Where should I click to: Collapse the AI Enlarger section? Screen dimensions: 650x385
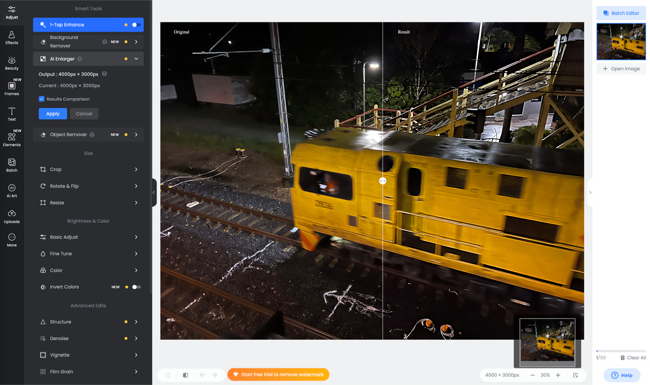pyautogui.click(x=136, y=59)
